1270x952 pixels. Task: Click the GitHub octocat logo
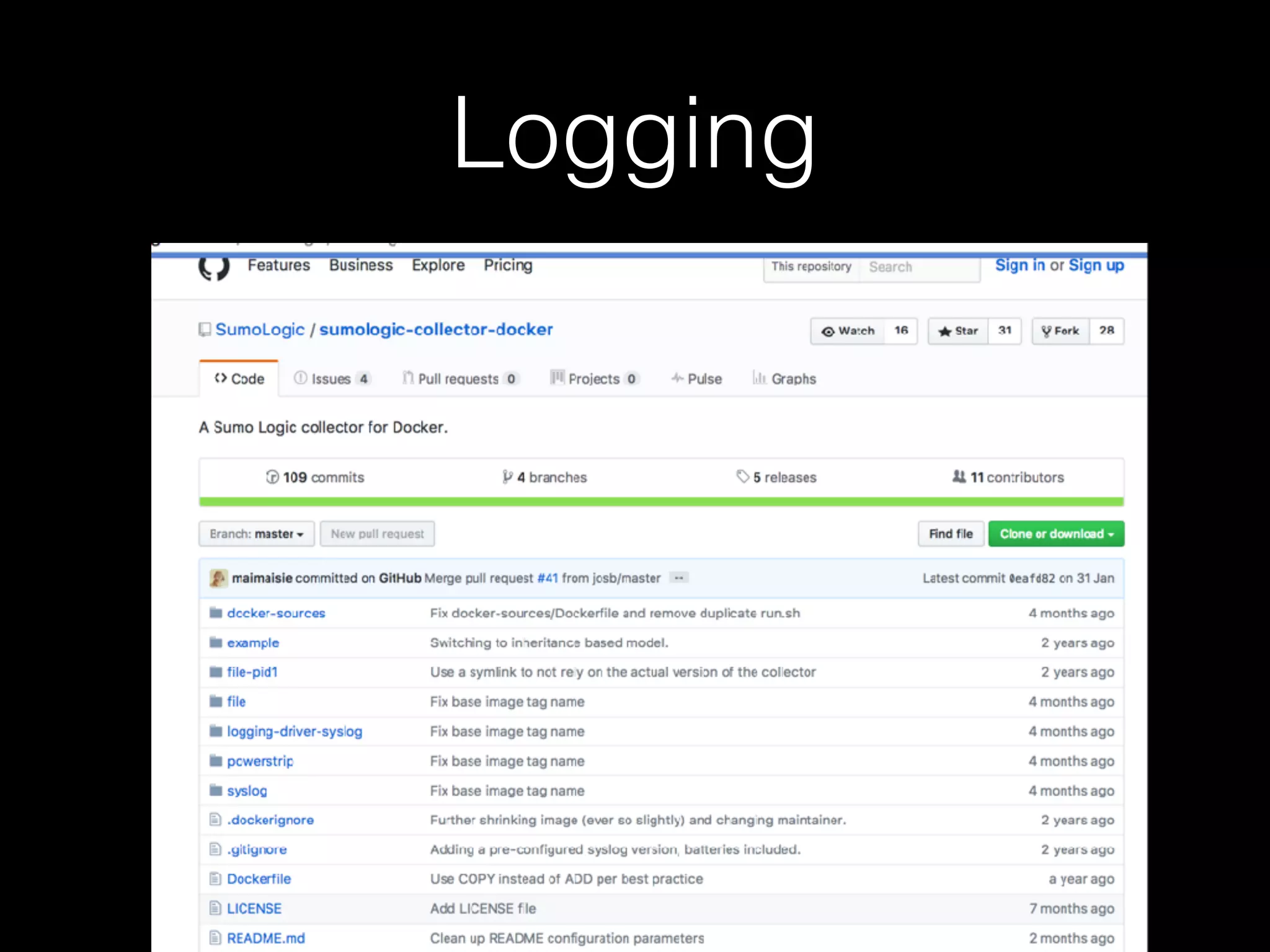pyautogui.click(x=213, y=268)
